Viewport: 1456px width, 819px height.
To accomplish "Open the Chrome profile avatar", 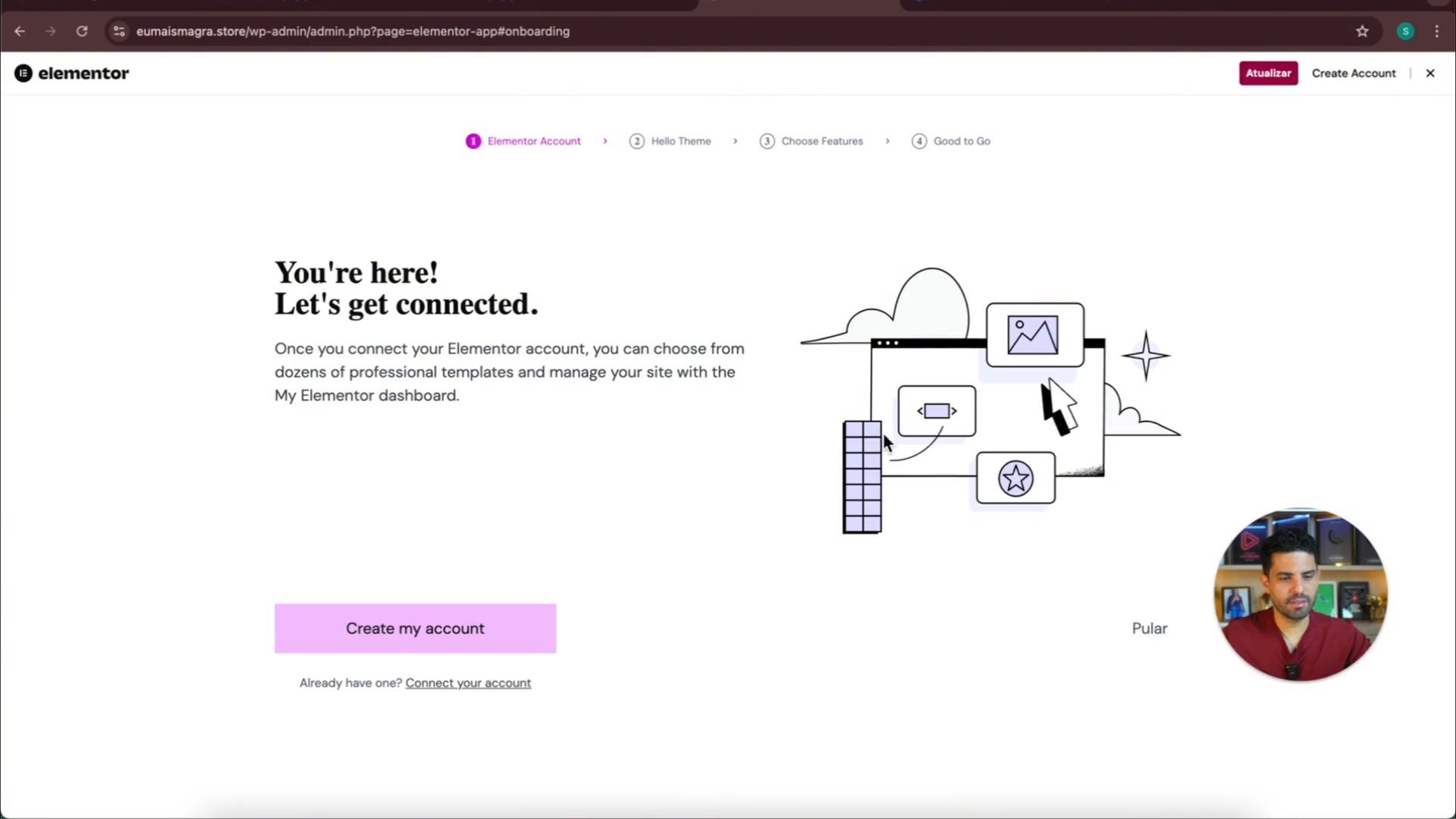I will click(x=1405, y=31).
